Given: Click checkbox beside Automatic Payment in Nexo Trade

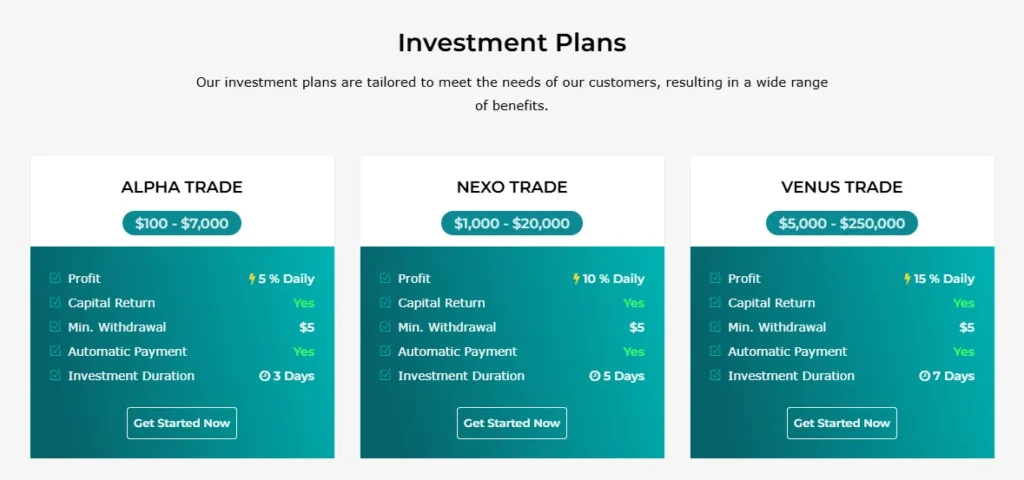Looking at the screenshot, I should 385,351.
